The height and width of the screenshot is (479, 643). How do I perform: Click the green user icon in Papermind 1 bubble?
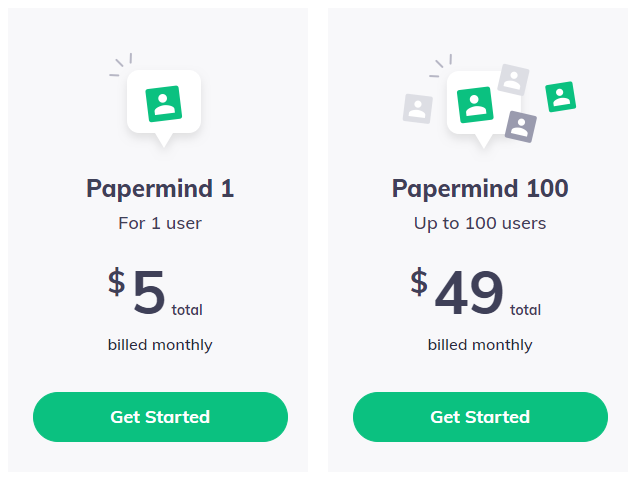pyautogui.click(x=164, y=104)
